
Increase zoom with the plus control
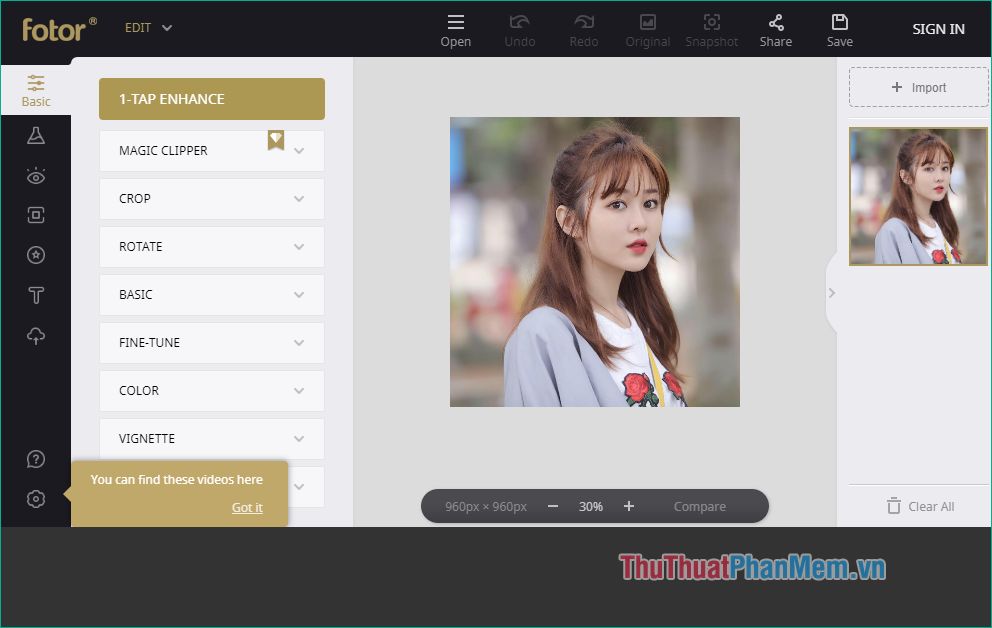click(x=628, y=506)
